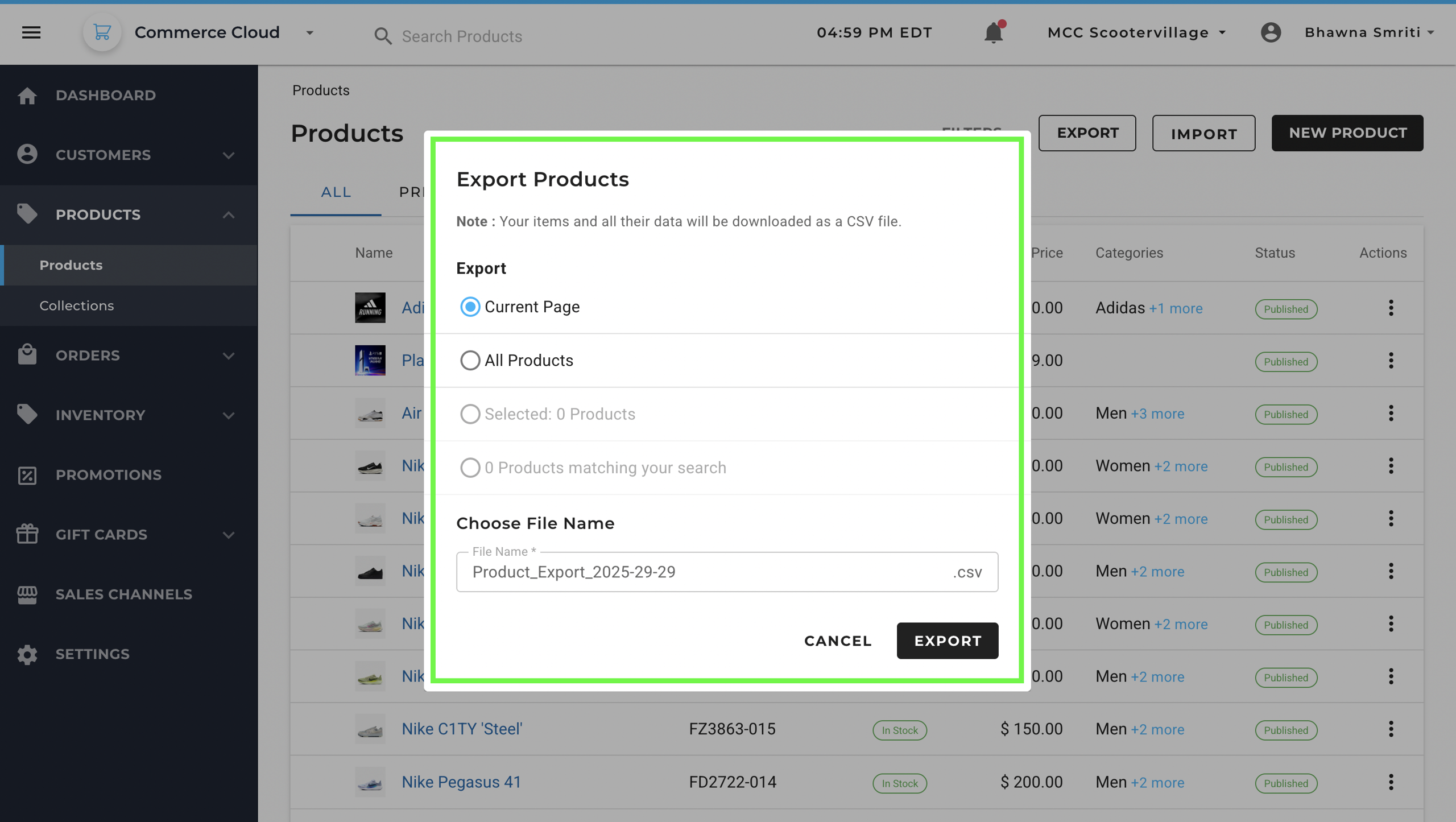The width and height of the screenshot is (1456, 822).
Task: Expand the Customers sidebar section
Action: tap(228, 155)
